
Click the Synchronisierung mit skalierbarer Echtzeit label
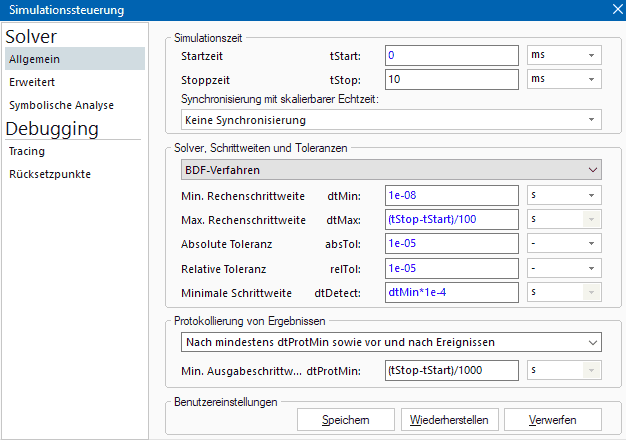tap(280, 99)
